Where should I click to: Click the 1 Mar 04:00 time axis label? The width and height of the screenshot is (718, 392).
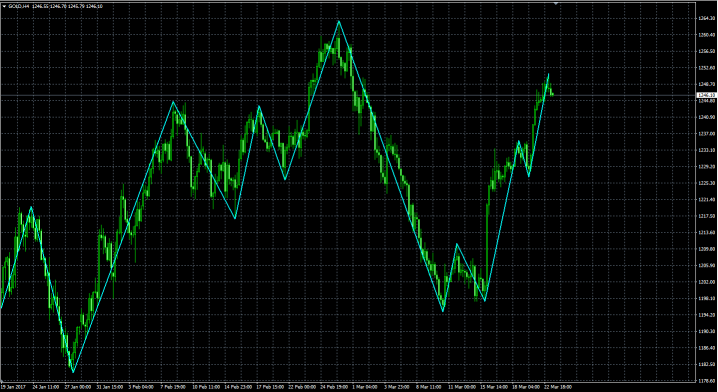click(x=365, y=387)
